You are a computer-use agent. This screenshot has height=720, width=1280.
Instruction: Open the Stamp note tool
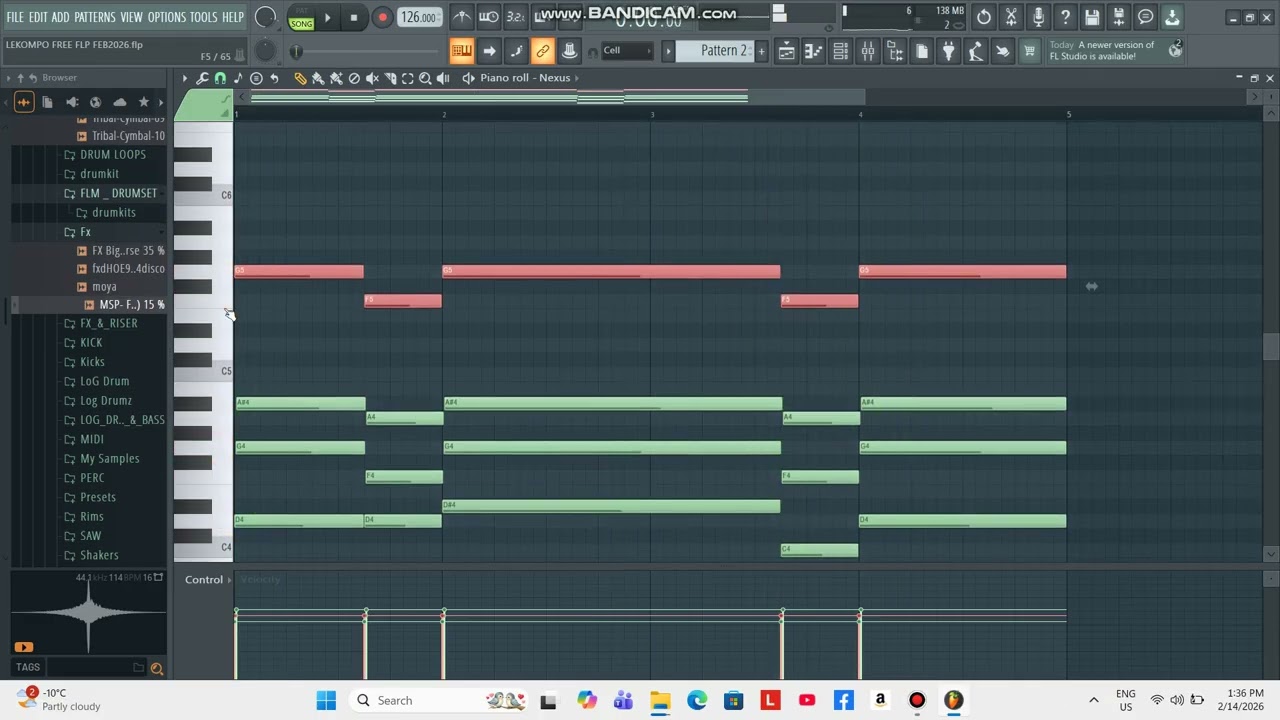238,78
